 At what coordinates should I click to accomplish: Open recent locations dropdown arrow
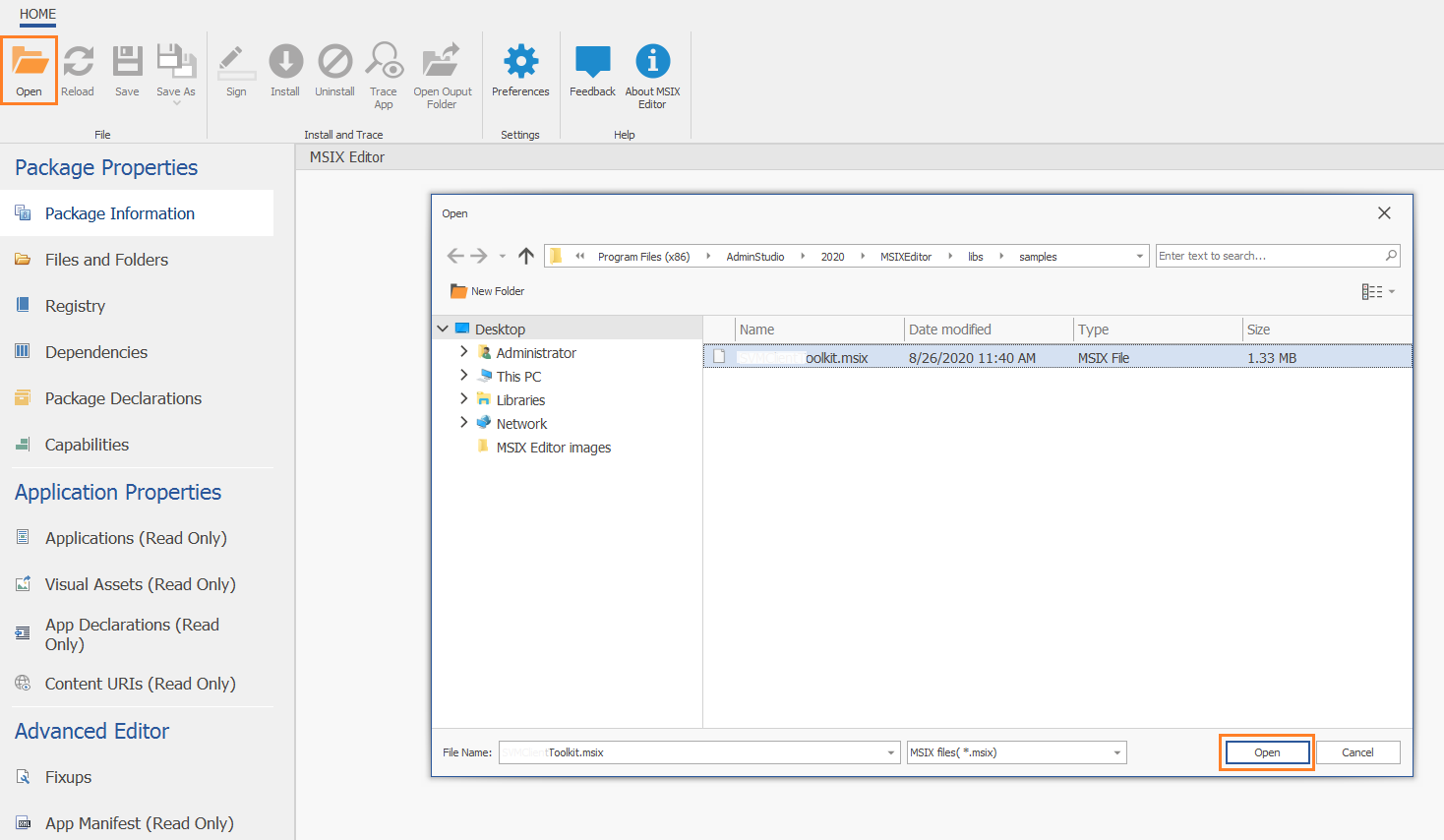pyautogui.click(x=502, y=257)
